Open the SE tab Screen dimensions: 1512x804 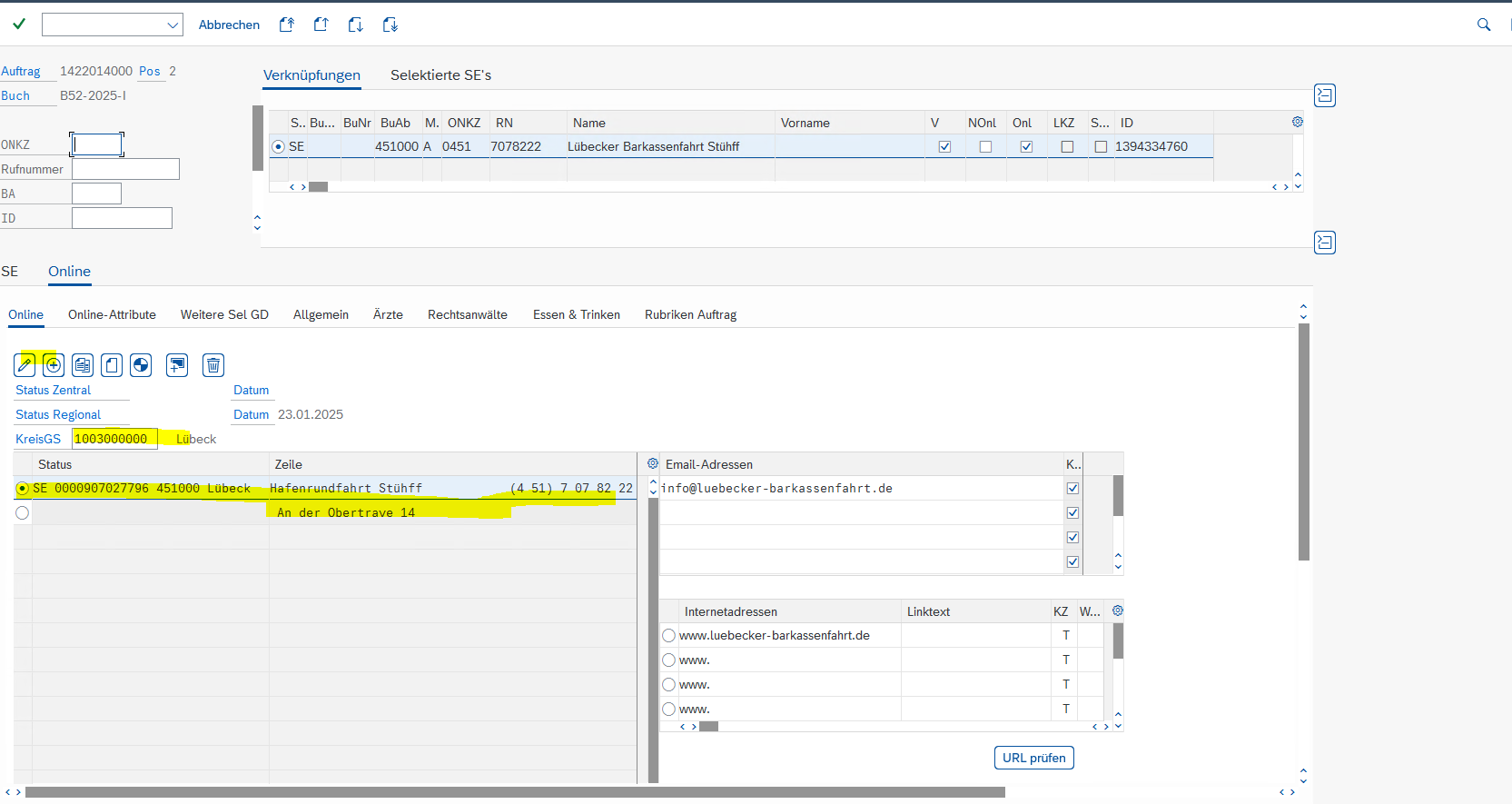pyautogui.click(x=10, y=272)
